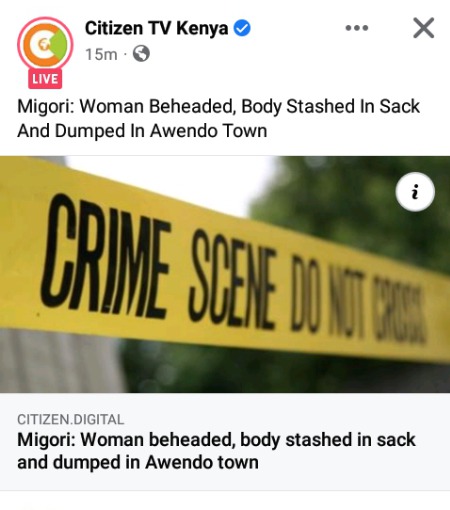Viewport: 450px width, 510px height.
Task: Click headline line 'and dumped in Awendo town'
Action: (138, 462)
